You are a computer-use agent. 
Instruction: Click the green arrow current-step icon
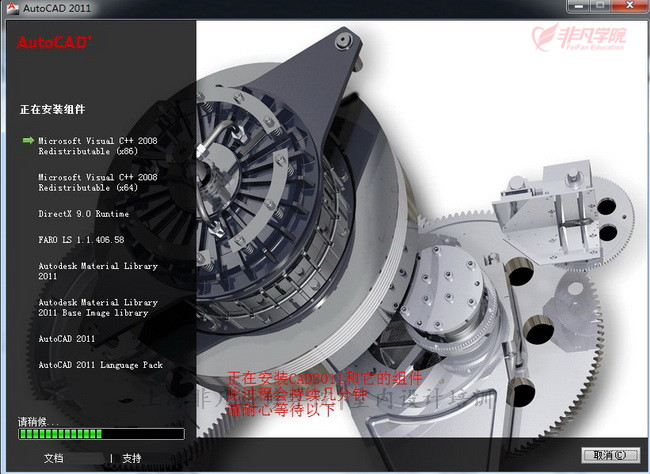tap(28, 141)
